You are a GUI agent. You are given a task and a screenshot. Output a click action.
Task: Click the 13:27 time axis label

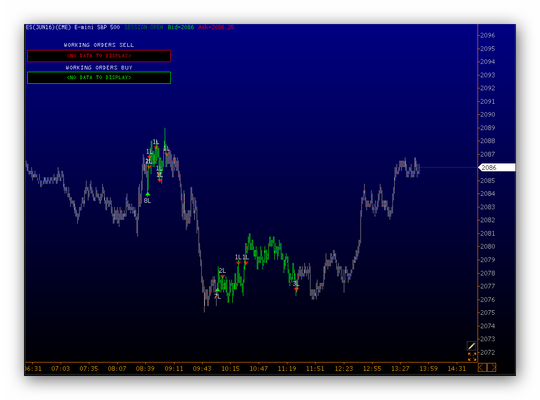(x=400, y=369)
